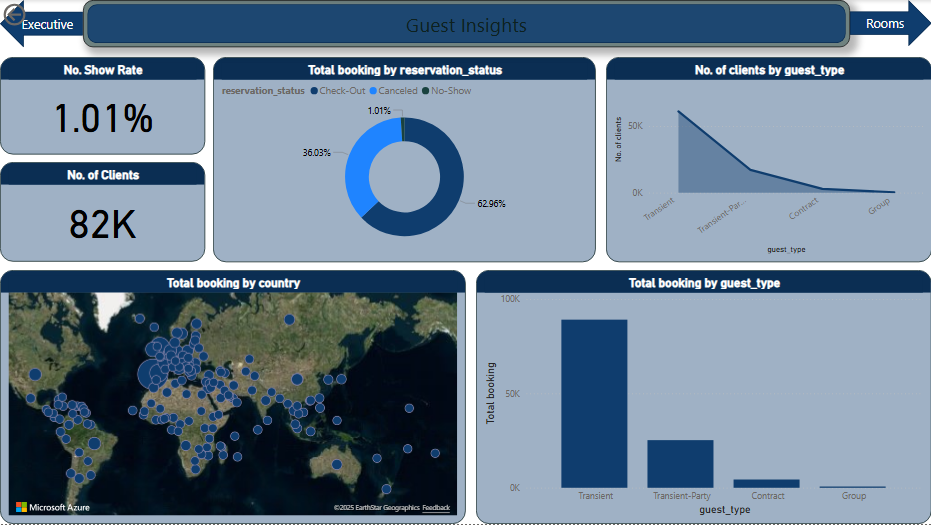Select the Check-Out legend marker
Image resolution: width=931 pixels, height=525 pixels.
(x=315, y=91)
